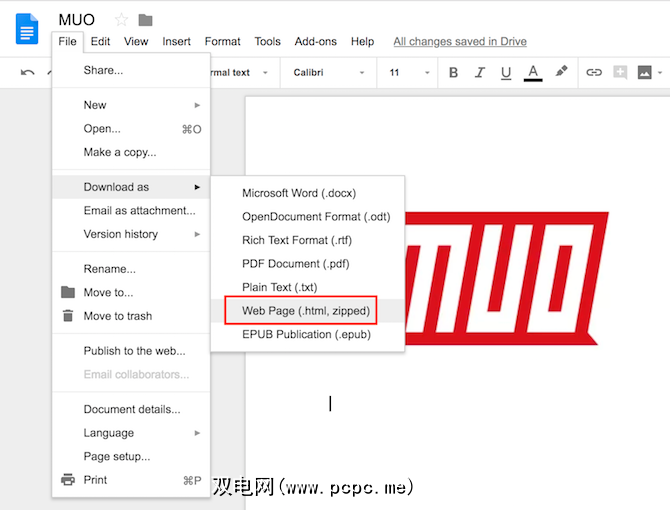670x510 pixels.
Task: Open the Format menu
Action: click(222, 41)
